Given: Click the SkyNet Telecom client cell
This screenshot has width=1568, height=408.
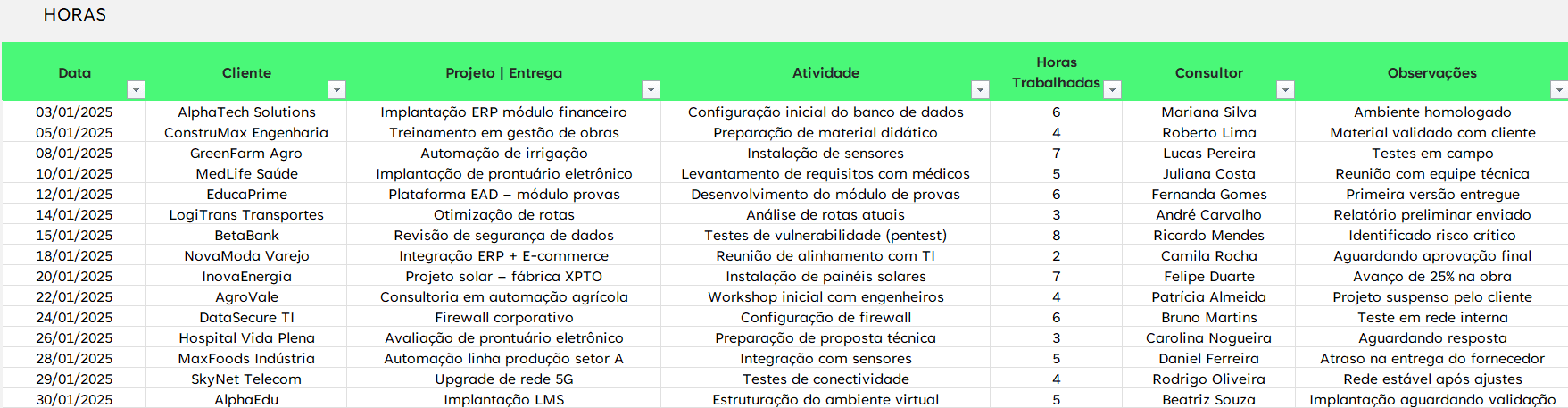Looking at the screenshot, I should pyautogui.click(x=246, y=379).
